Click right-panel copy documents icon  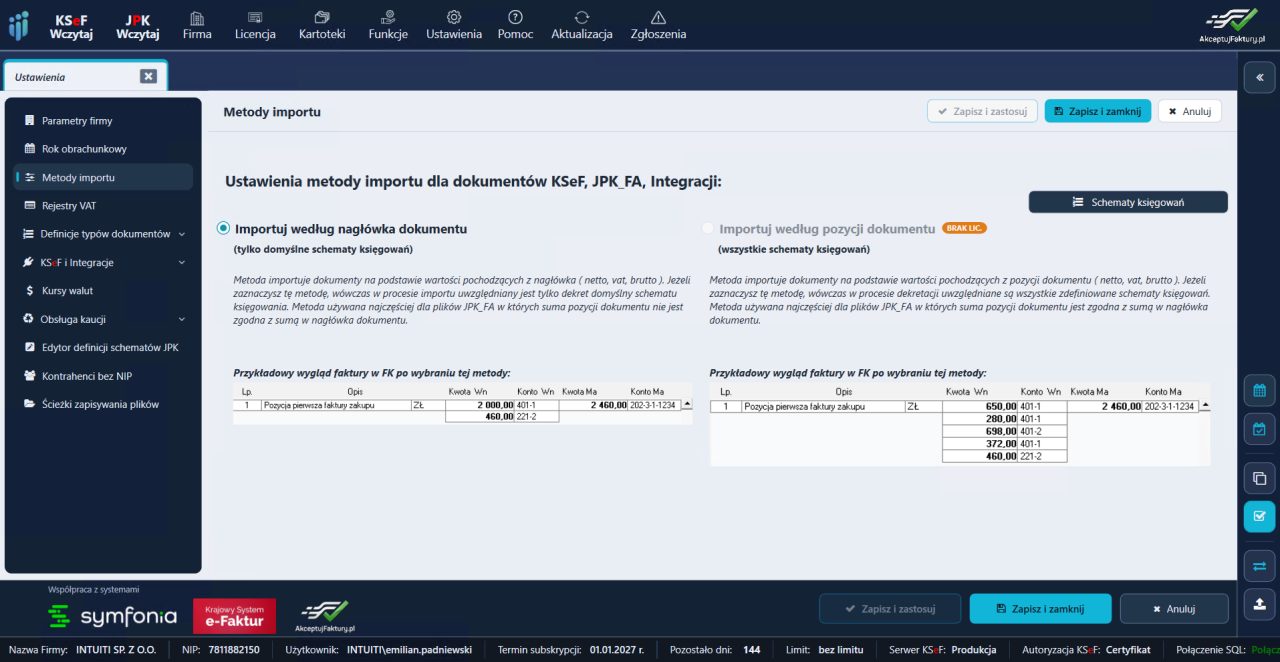click(1259, 478)
